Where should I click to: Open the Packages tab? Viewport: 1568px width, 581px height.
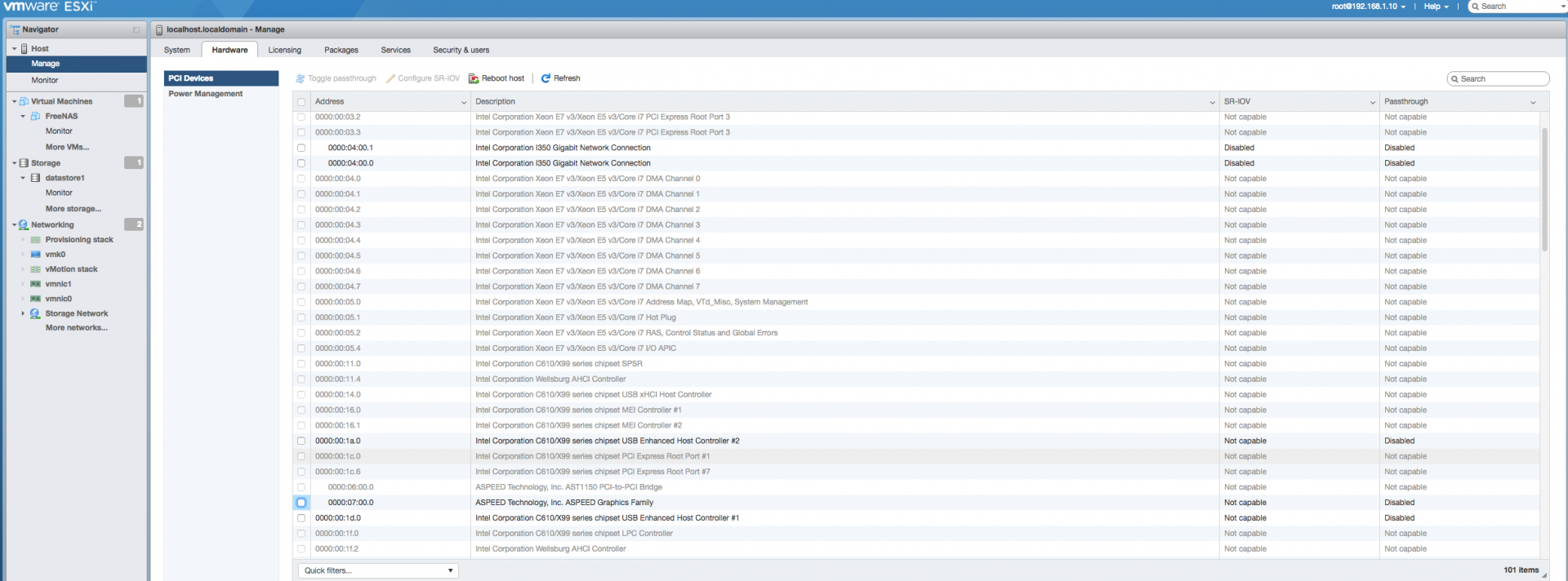341,50
